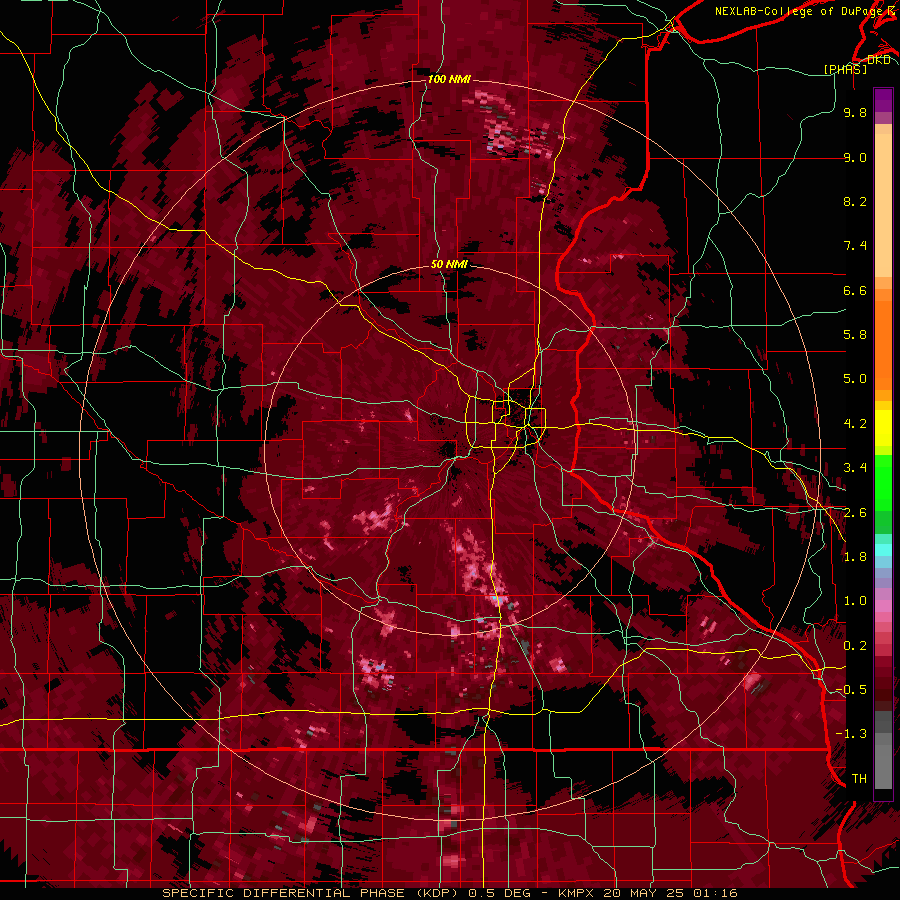Click the [PHAS] legend unit label

(845, 69)
